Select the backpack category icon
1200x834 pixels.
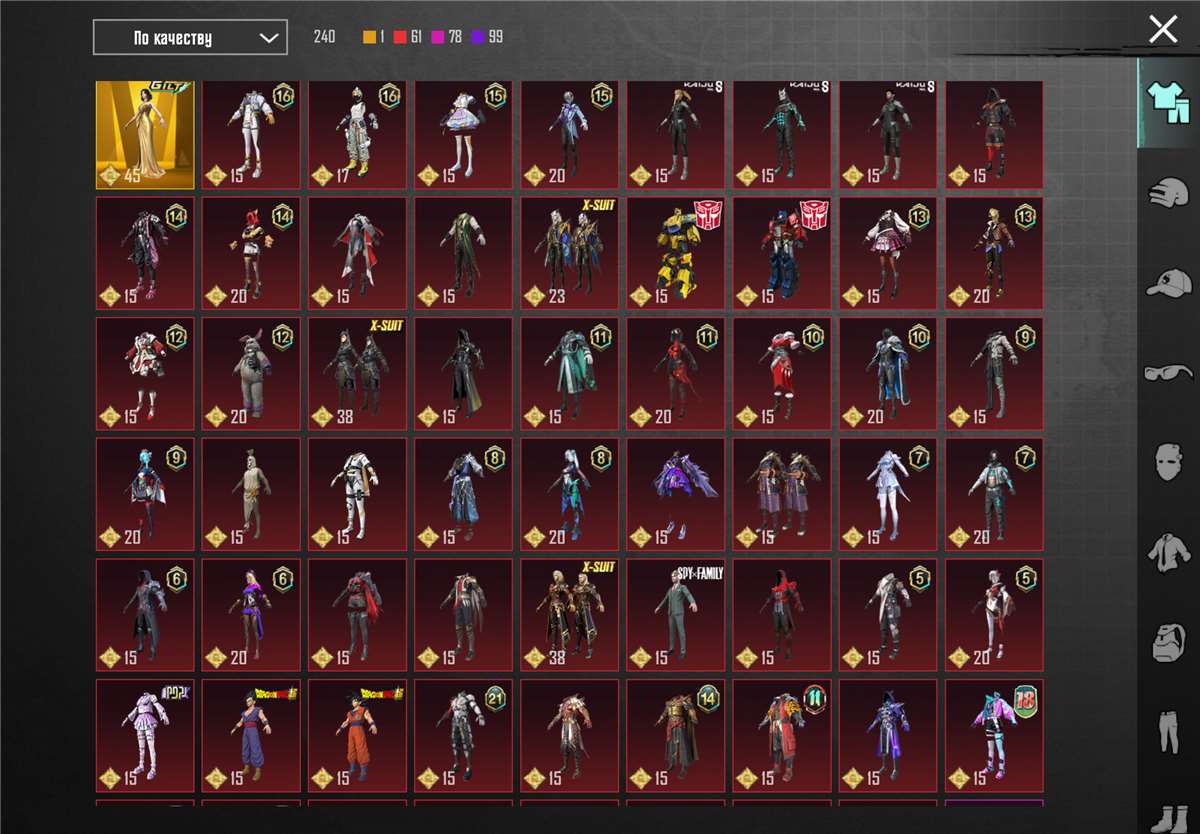point(1166,641)
